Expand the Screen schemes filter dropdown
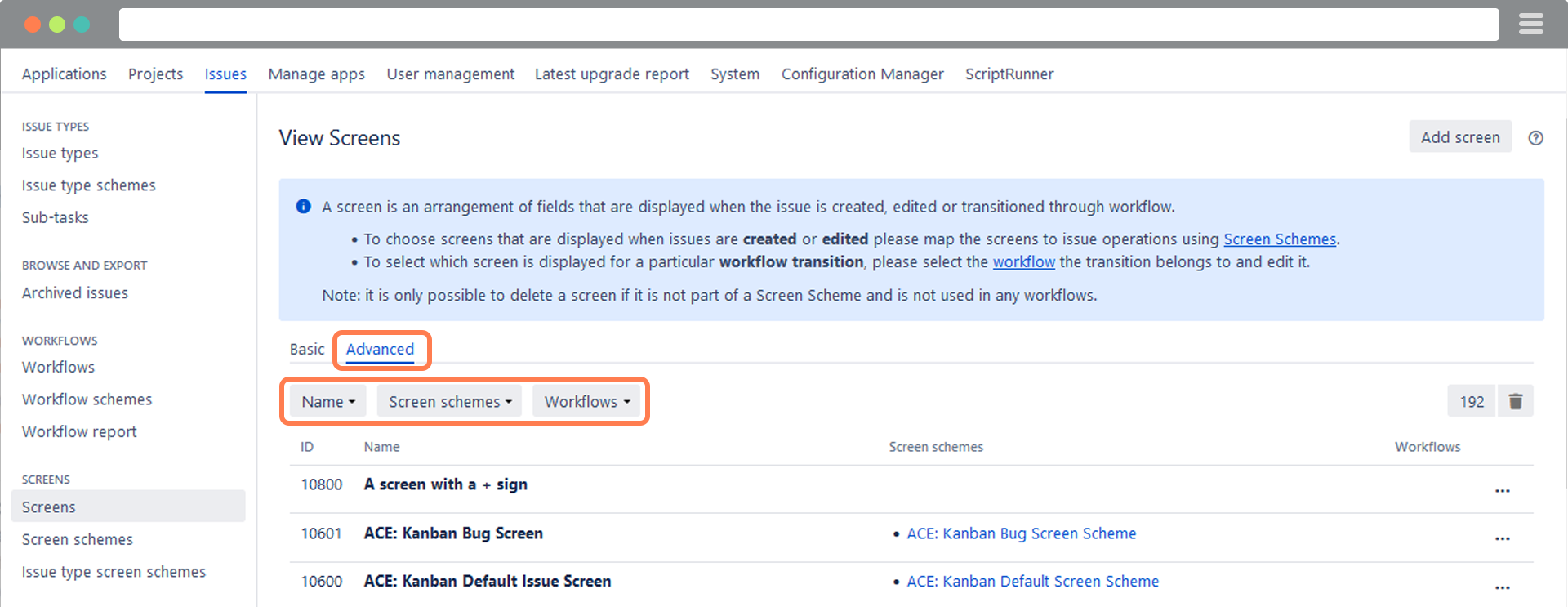Viewport: 1568px width, 607px height. coord(449,402)
